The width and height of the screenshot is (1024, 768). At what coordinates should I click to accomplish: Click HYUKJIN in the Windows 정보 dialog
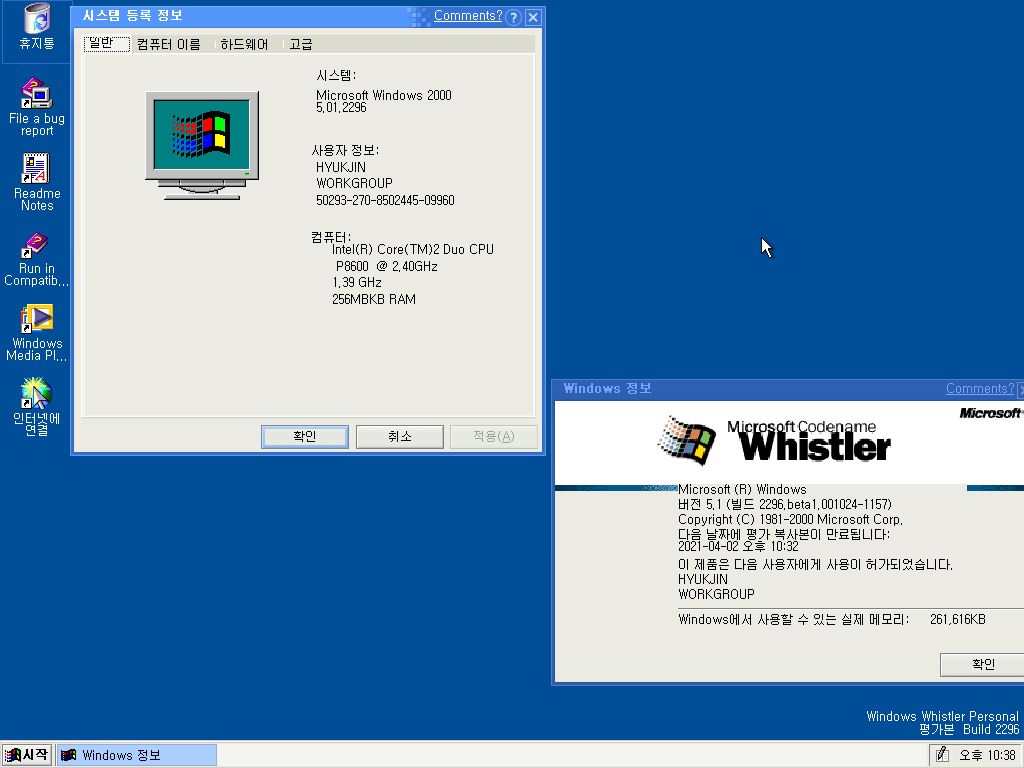coord(703,579)
